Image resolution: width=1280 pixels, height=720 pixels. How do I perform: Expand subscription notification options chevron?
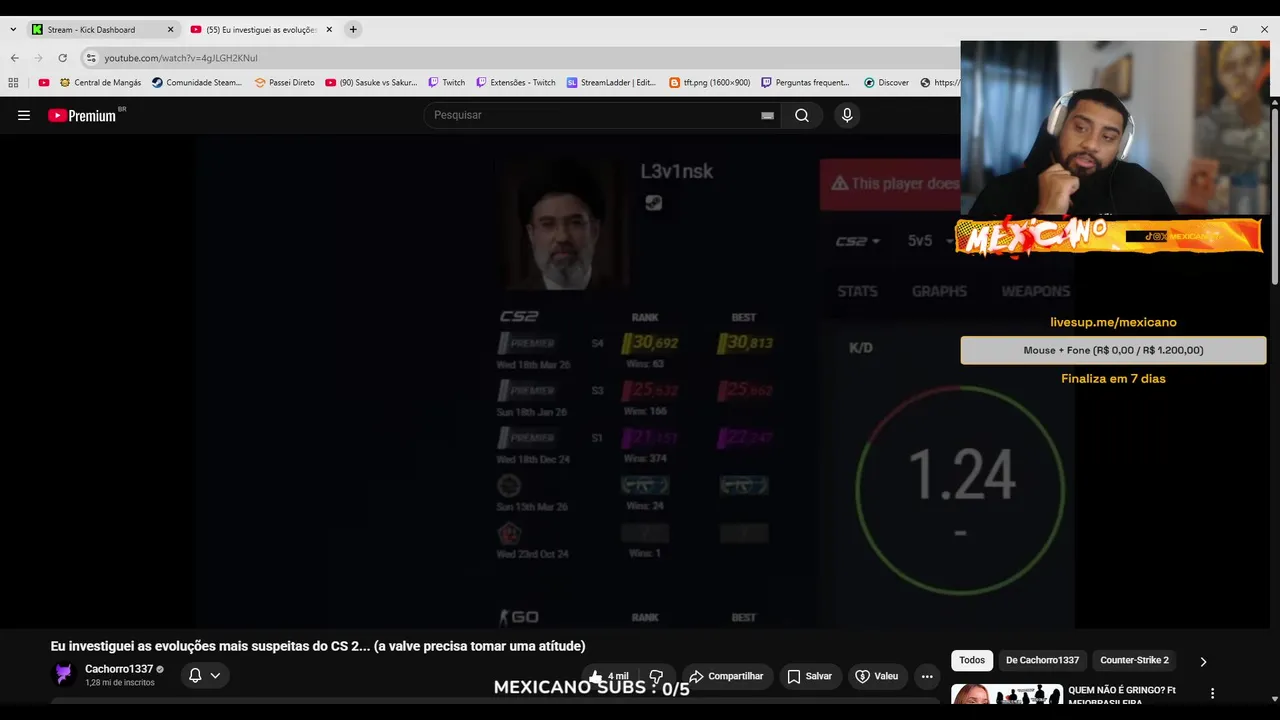pyautogui.click(x=215, y=676)
